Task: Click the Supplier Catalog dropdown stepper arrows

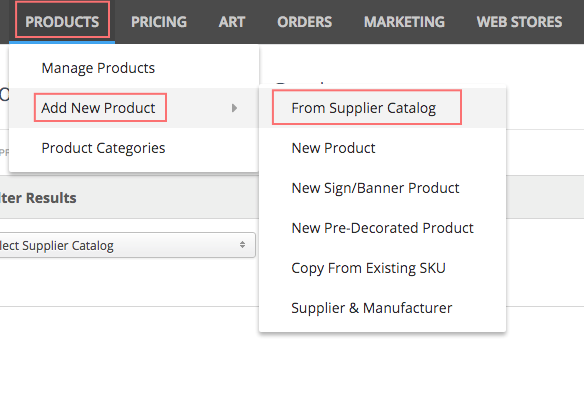Action: coord(242,245)
